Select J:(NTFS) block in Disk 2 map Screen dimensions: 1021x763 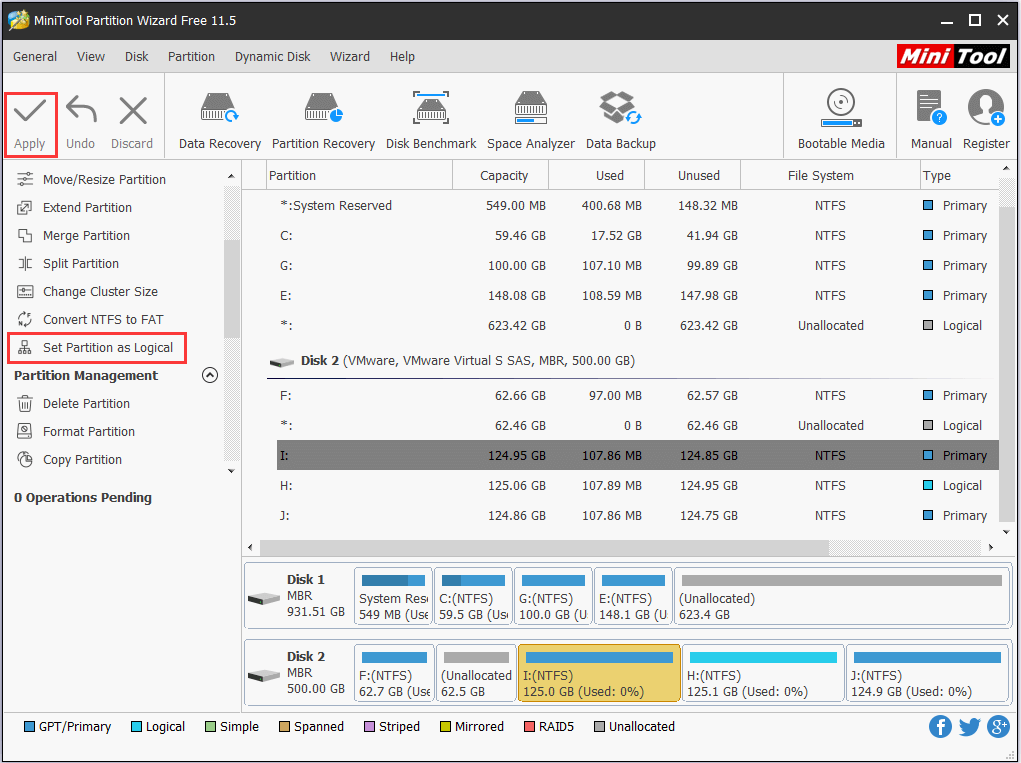(927, 674)
